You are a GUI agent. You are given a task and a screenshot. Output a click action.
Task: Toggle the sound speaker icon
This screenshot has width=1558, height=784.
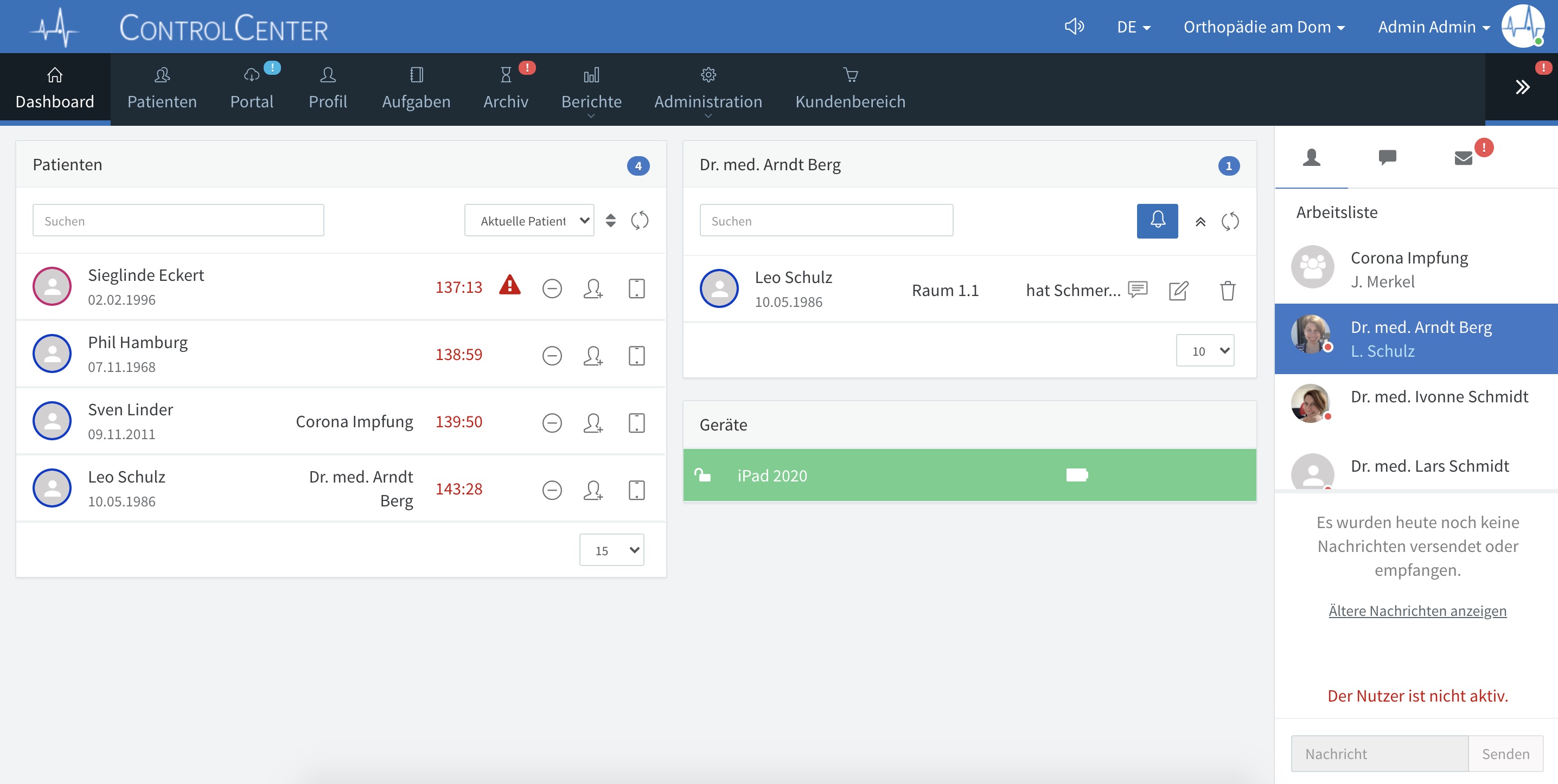click(x=1074, y=27)
